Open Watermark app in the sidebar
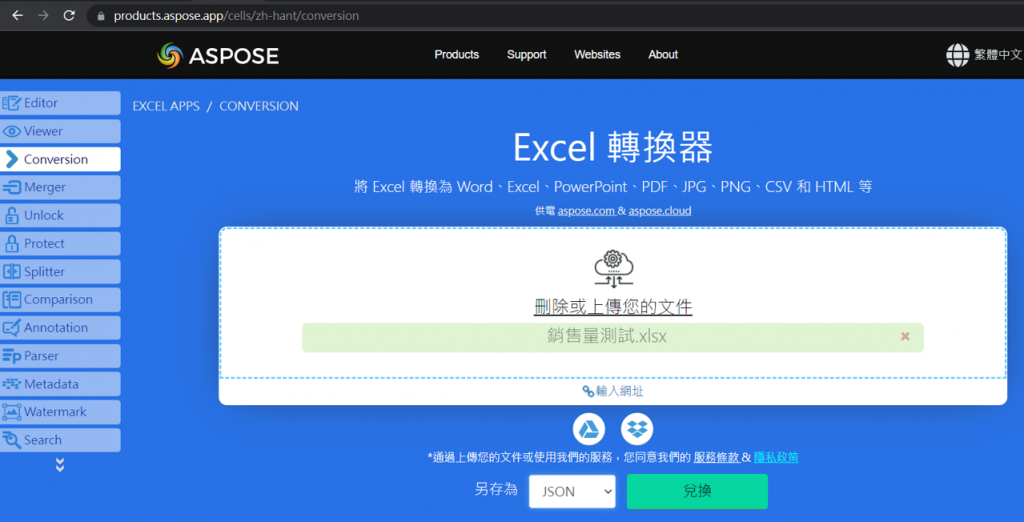This screenshot has width=1024, height=522. pos(60,412)
